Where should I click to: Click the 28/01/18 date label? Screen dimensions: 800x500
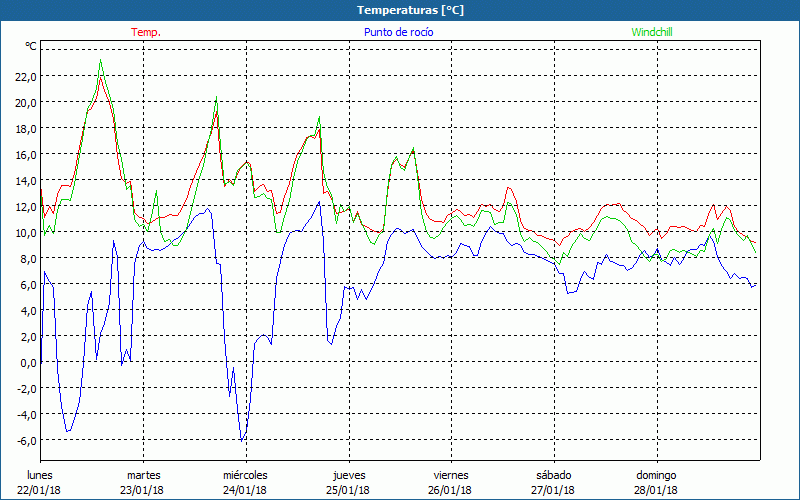coord(656,490)
